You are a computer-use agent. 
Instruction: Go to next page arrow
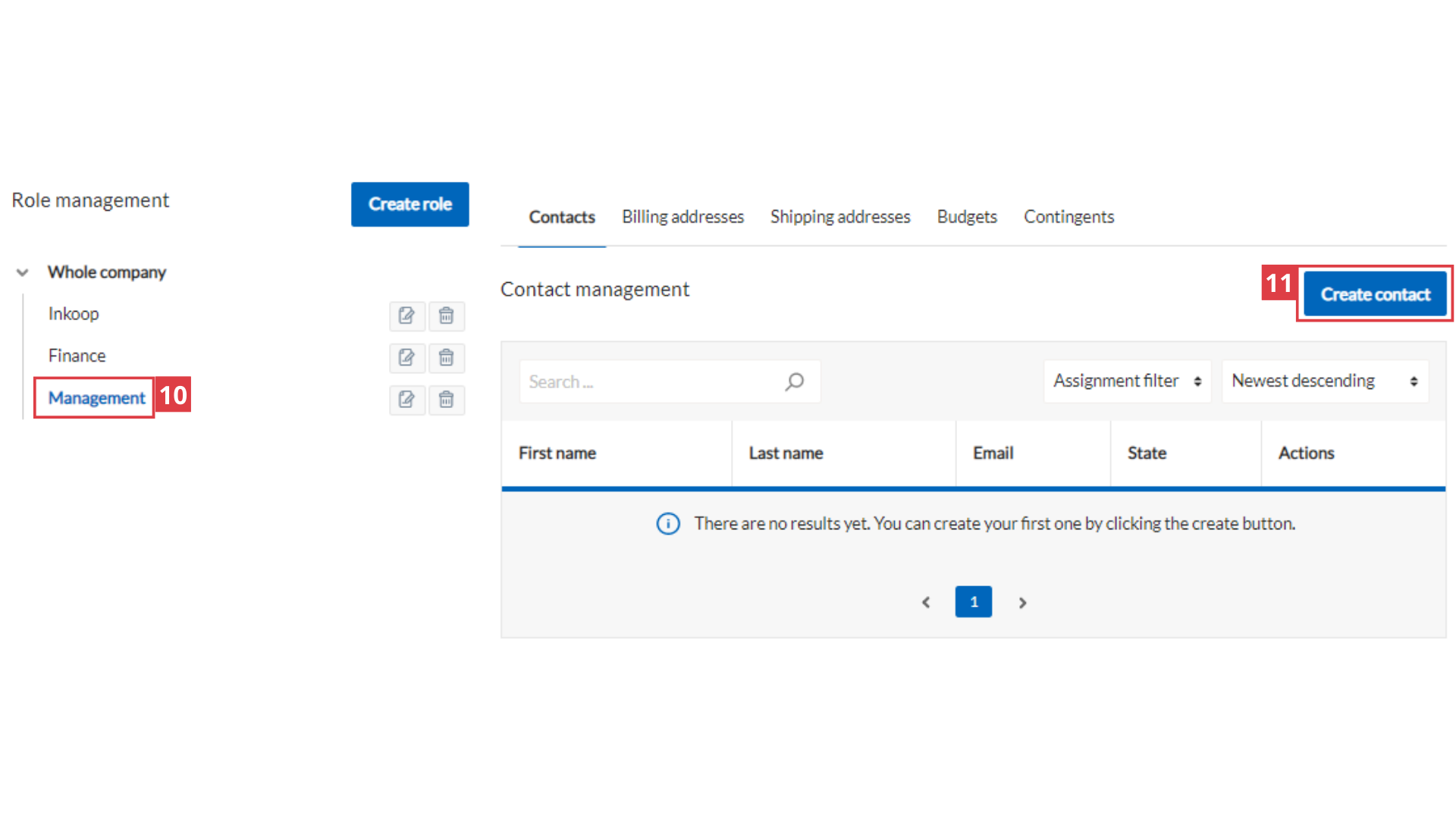pos(1022,602)
